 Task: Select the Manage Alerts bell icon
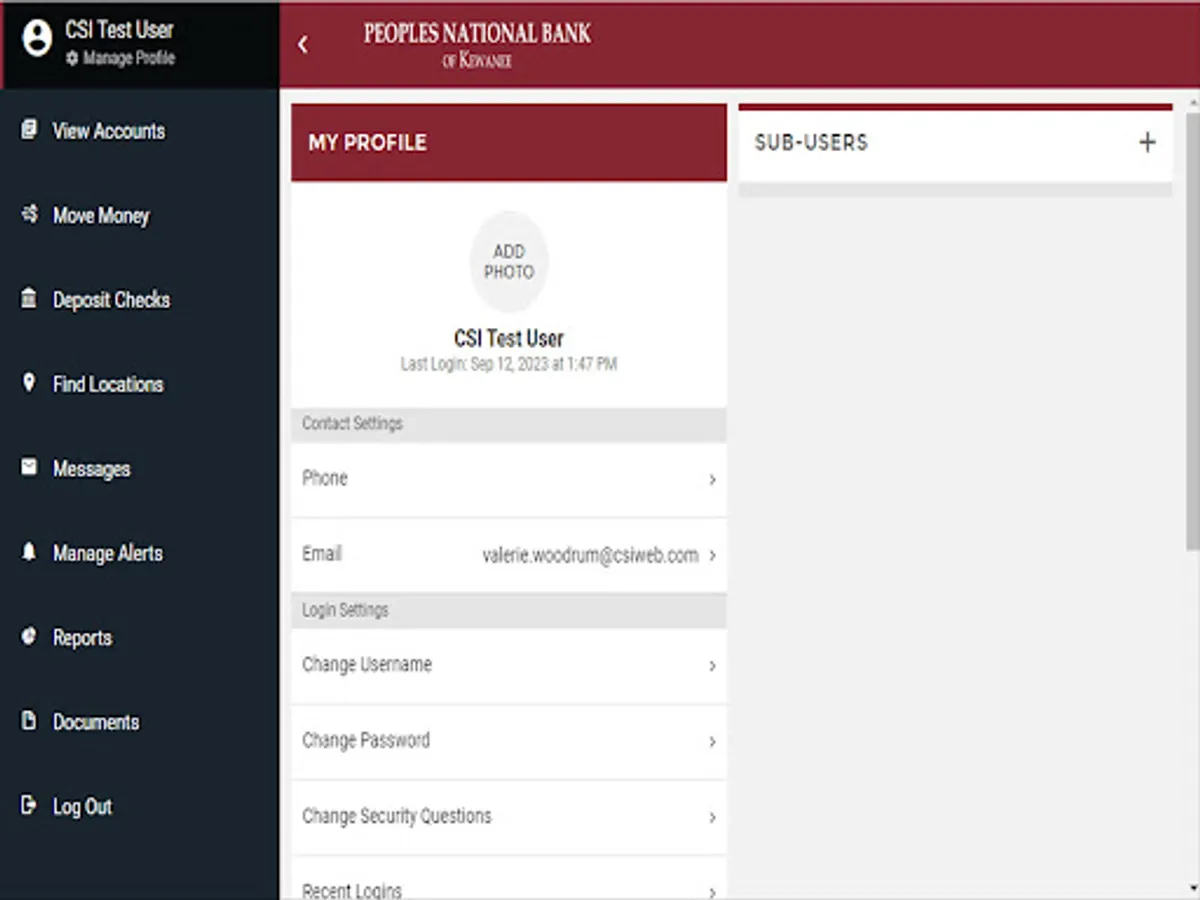(28, 553)
